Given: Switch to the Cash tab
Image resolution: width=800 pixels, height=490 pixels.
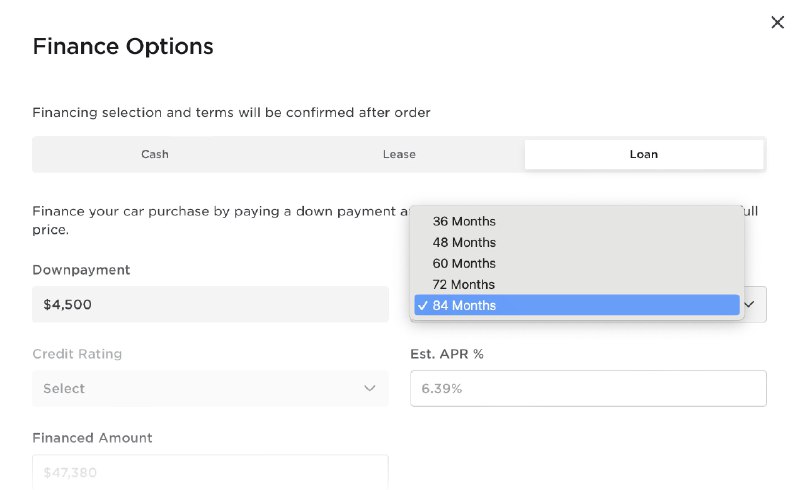Looking at the screenshot, I should pyautogui.click(x=155, y=154).
